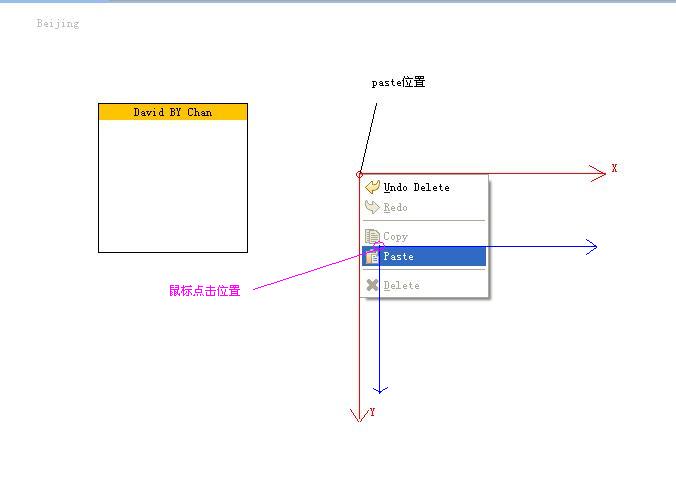Click inside the David BY Chan box body
Image resolution: width=676 pixels, height=504 pixels.
[x=173, y=186]
